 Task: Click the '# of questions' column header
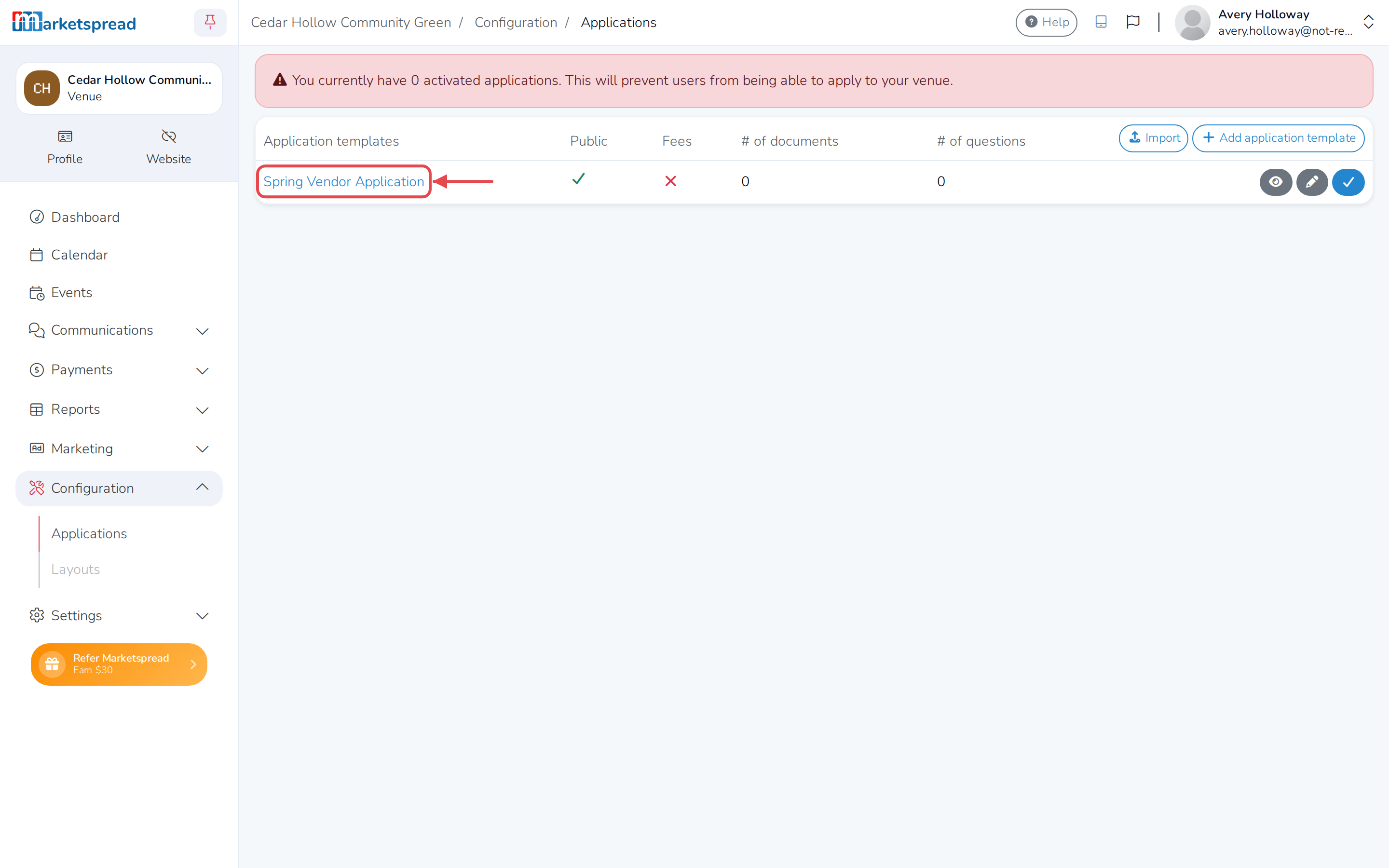point(980,141)
